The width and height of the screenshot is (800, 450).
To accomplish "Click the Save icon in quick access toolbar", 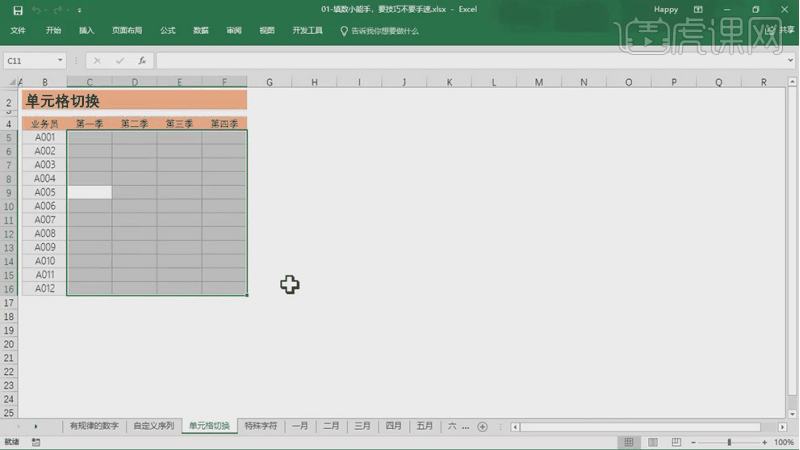I will click(18, 10).
